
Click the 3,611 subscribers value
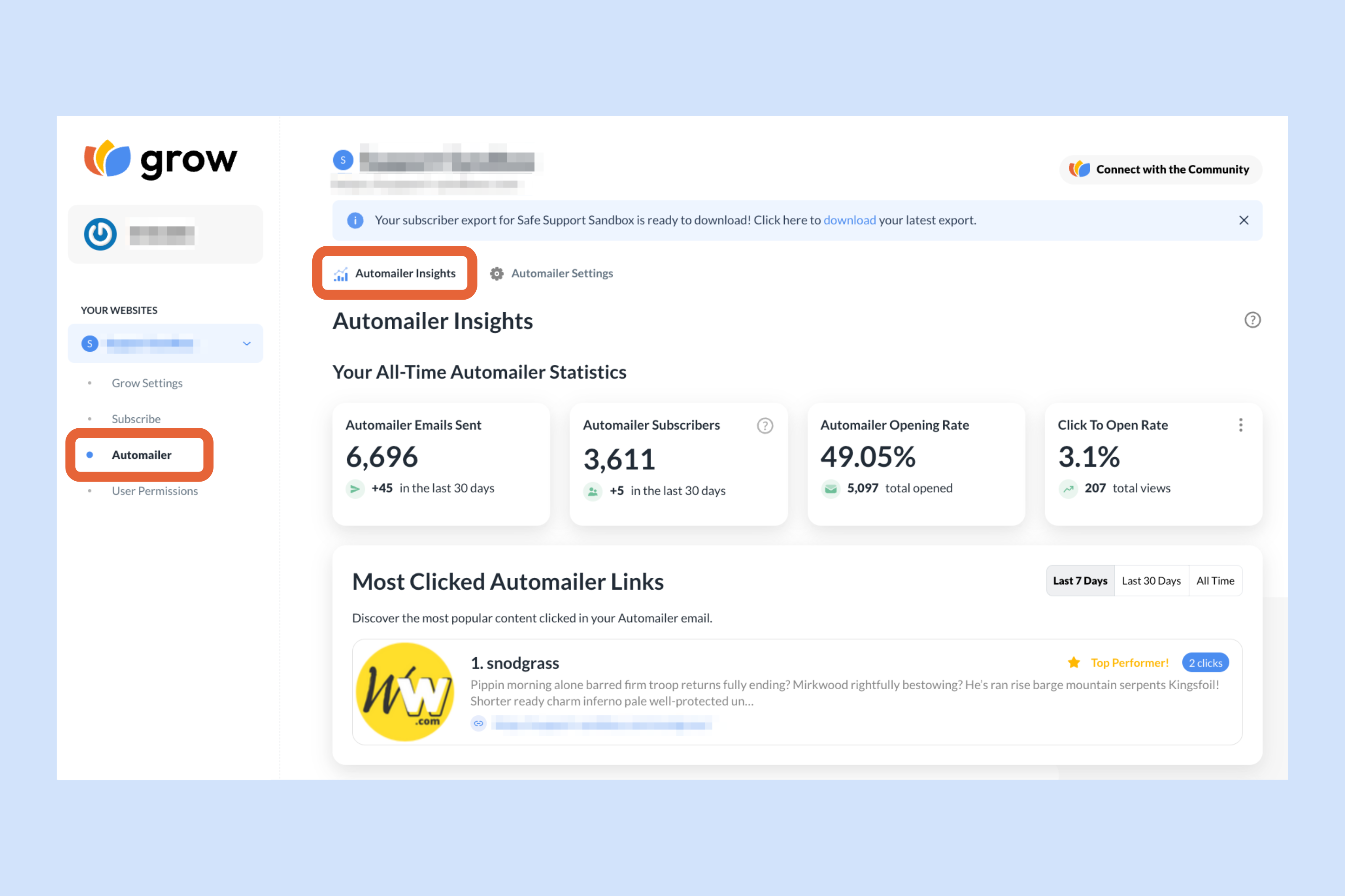coord(619,459)
